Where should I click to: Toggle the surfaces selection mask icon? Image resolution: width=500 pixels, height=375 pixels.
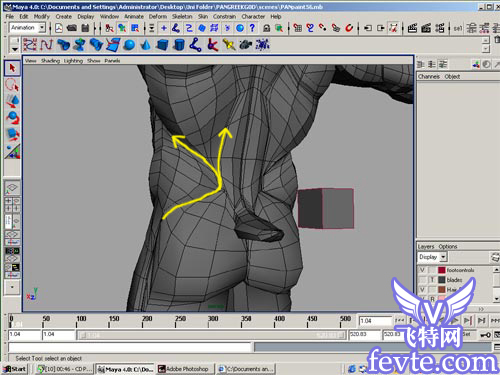202,28
